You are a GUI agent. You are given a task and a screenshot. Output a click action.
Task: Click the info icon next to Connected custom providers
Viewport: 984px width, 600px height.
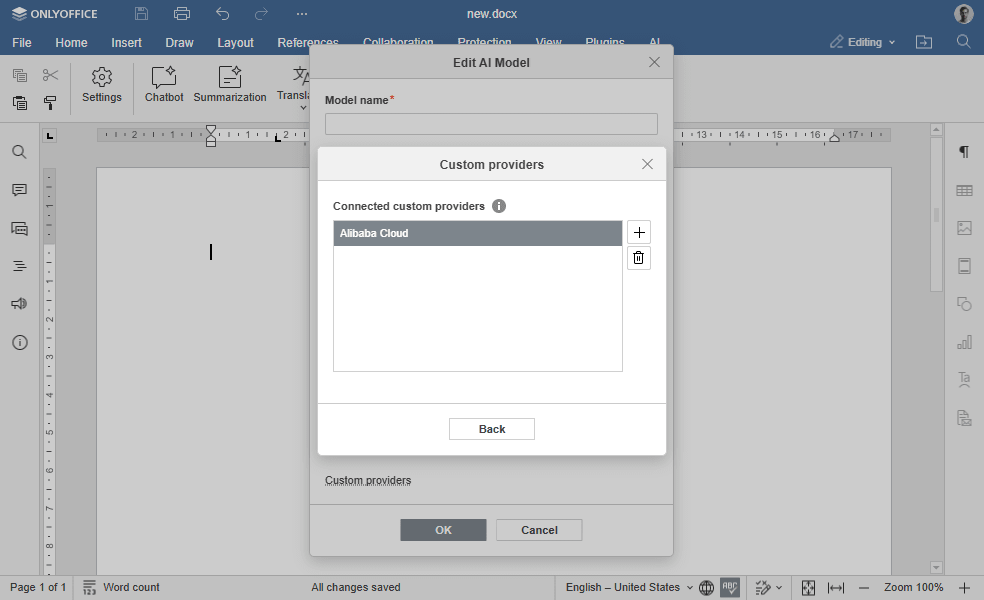(x=499, y=206)
